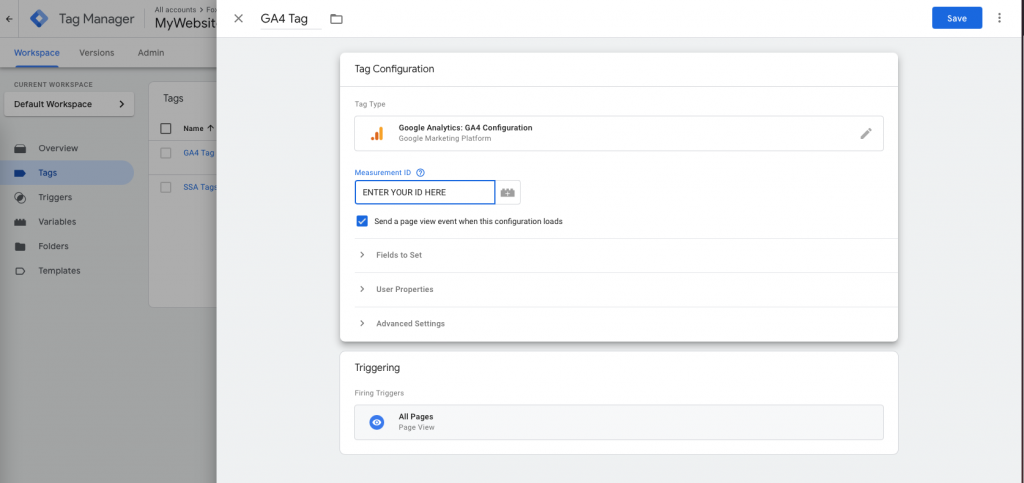Check the GA4 Tag row checkbox
The height and width of the screenshot is (483, 1024).
click(x=166, y=153)
